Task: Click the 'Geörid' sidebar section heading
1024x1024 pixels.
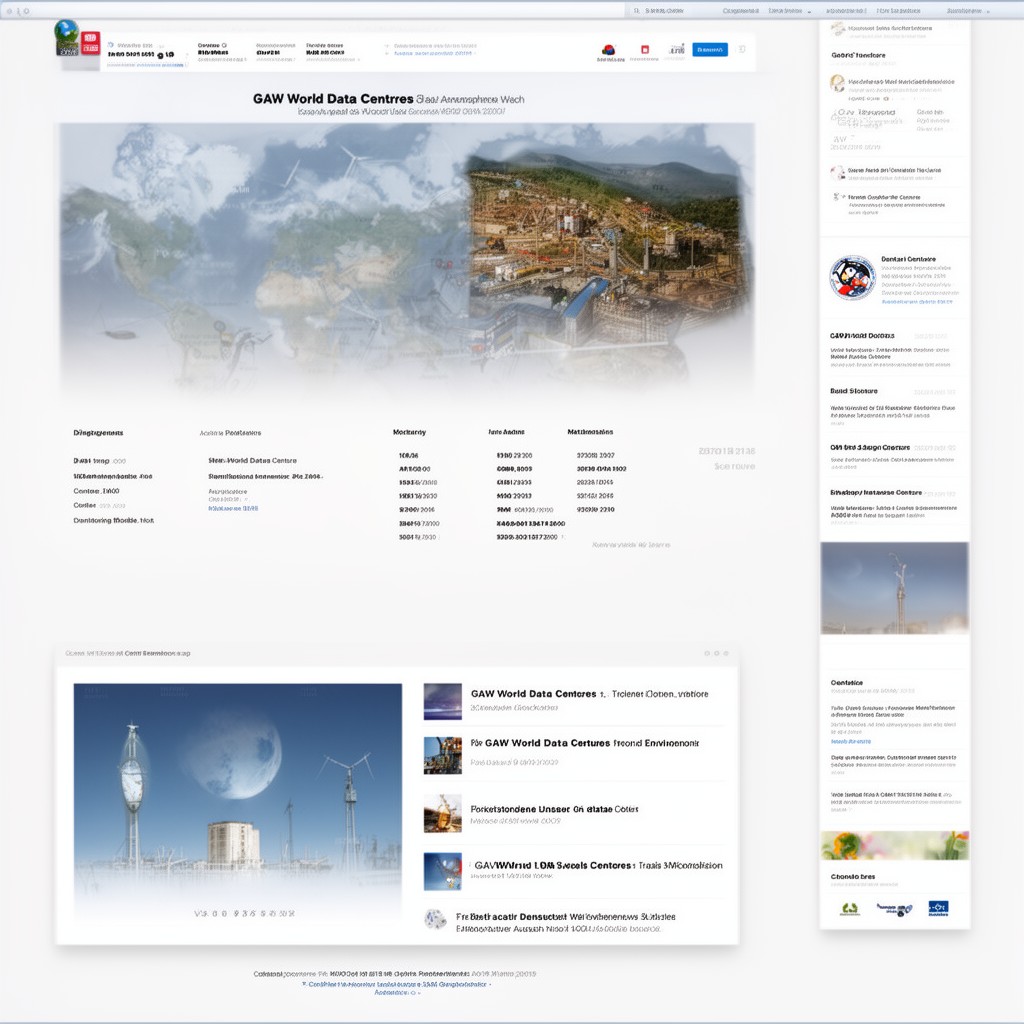Action: pyautogui.click(x=858, y=56)
